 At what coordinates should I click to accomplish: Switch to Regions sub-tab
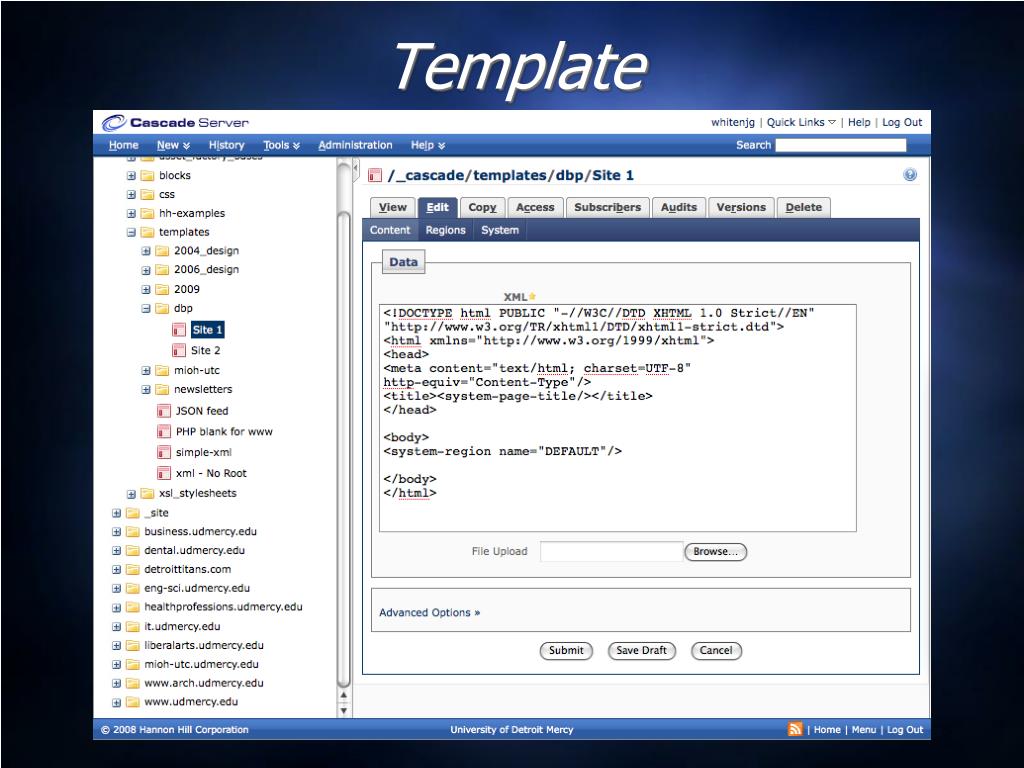(445, 230)
